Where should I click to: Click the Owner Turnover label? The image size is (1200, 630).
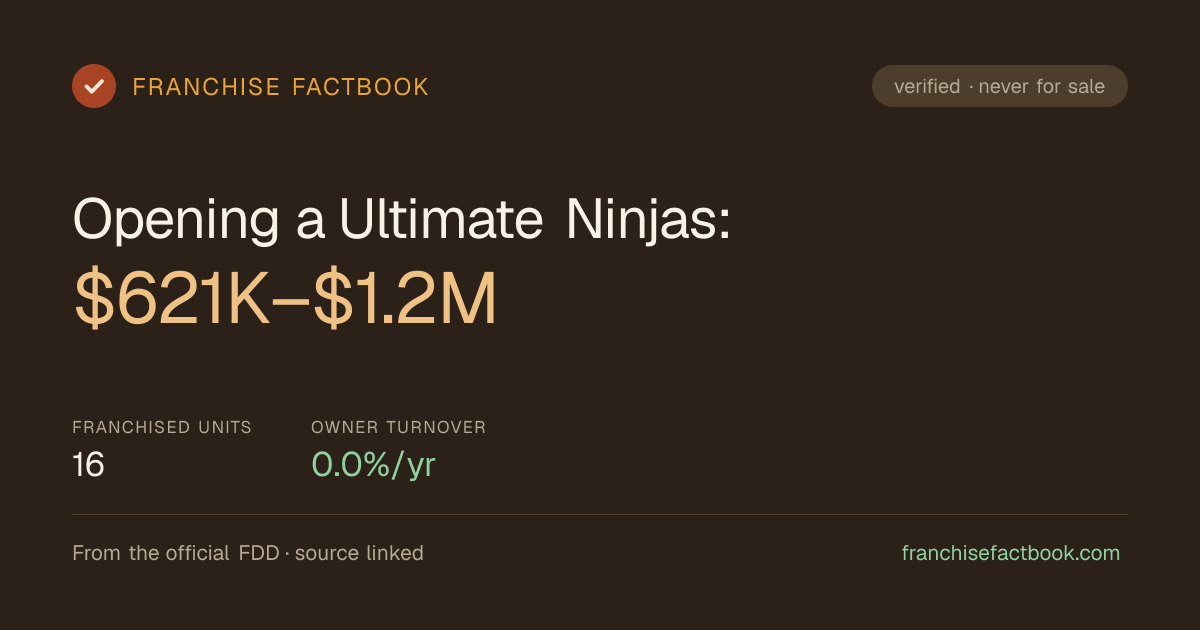[399, 427]
